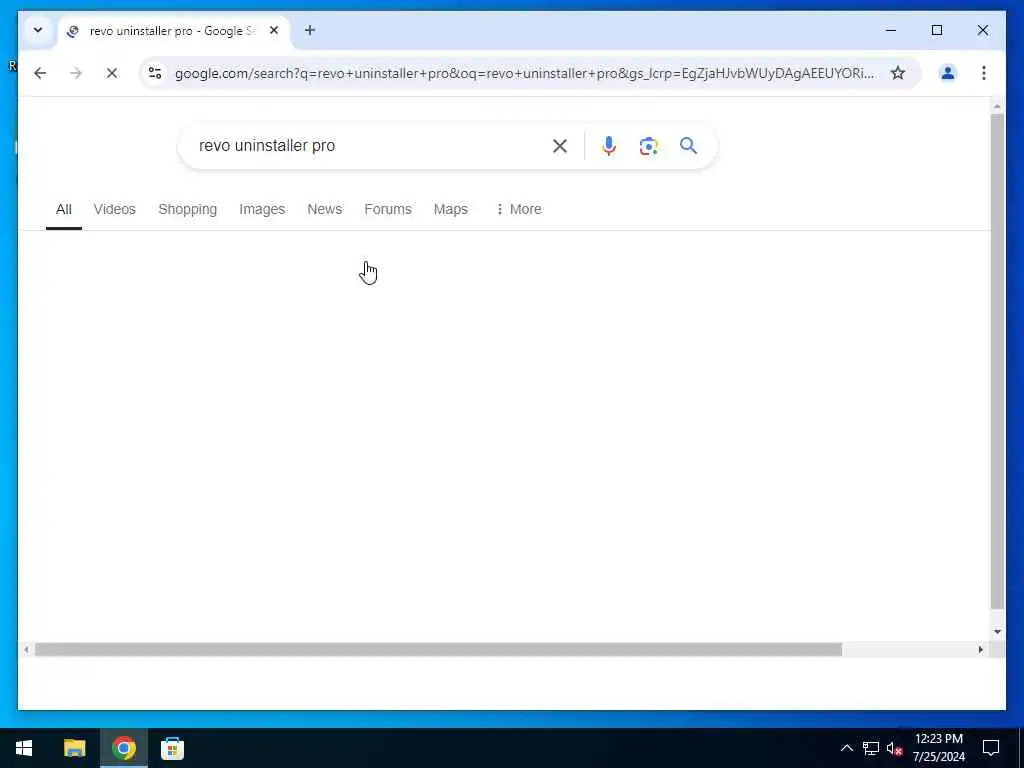Clear the search box text
This screenshot has height=768, width=1024.
(x=560, y=146)
